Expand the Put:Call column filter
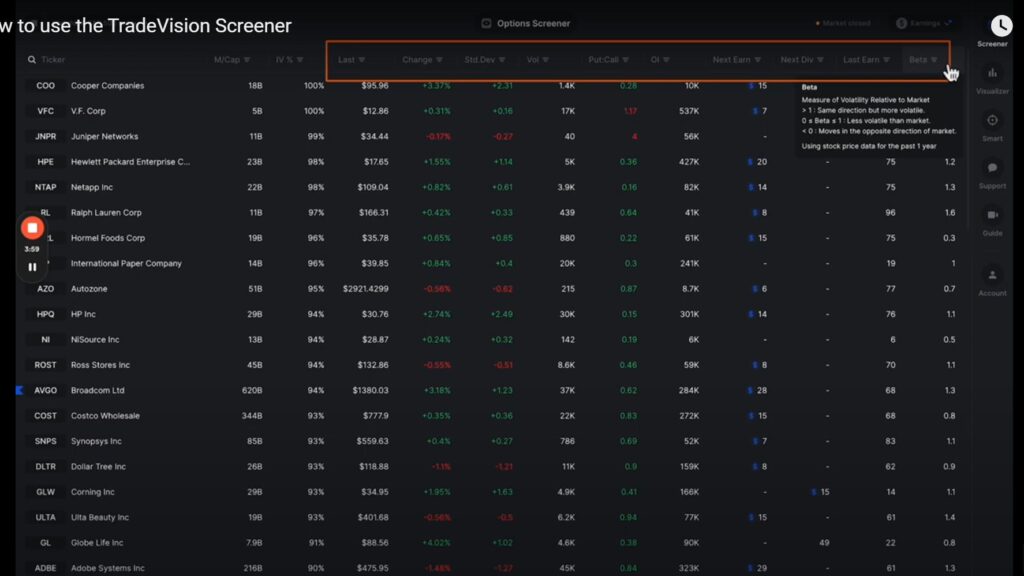 pyautogui.click(x=608, y=59)
